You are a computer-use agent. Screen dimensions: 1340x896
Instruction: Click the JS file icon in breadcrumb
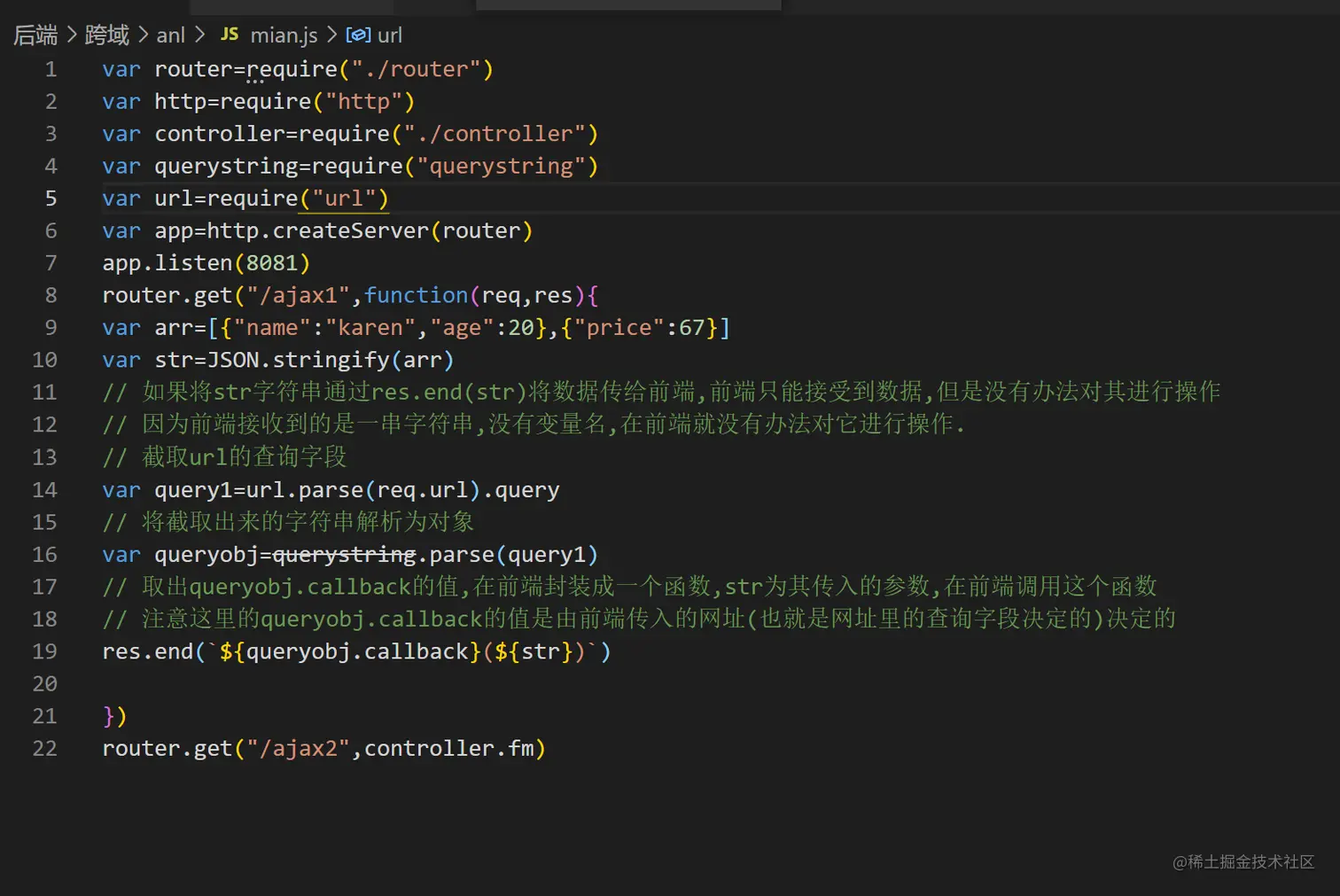tap(230, 35)
